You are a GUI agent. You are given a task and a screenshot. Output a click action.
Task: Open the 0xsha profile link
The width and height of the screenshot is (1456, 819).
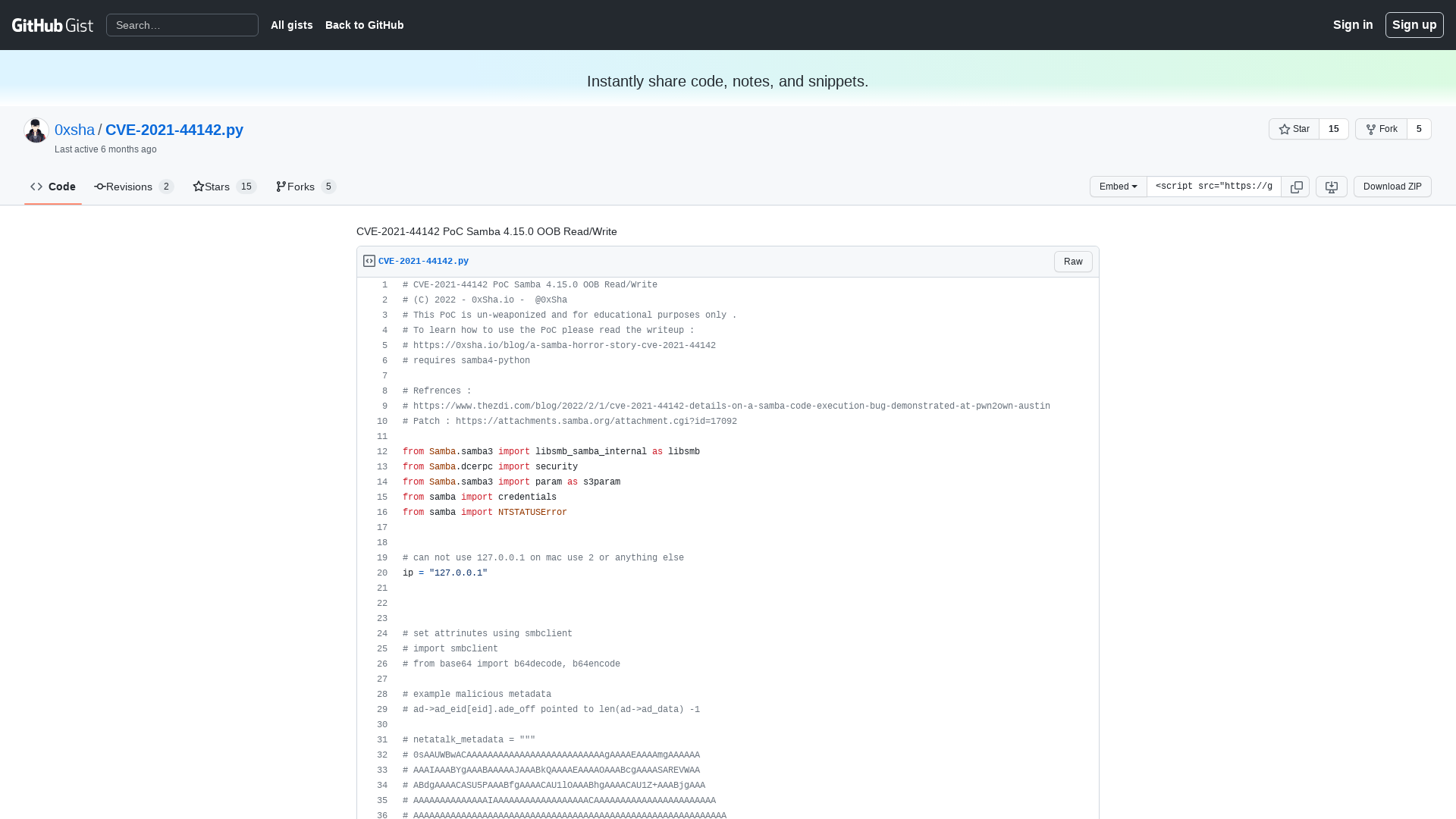[x=74, y=130]
